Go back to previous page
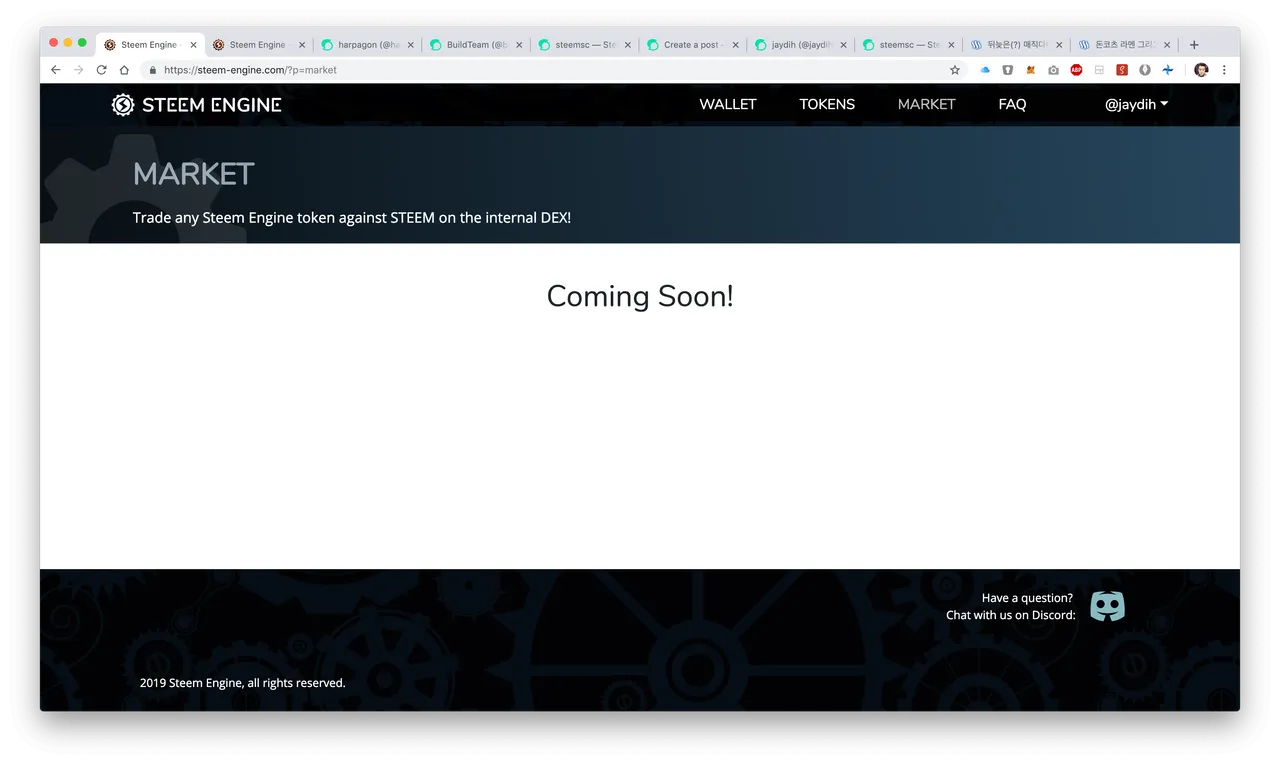Image resolution: width=1280 pixels, height=764 pixels. coord(55,70)
